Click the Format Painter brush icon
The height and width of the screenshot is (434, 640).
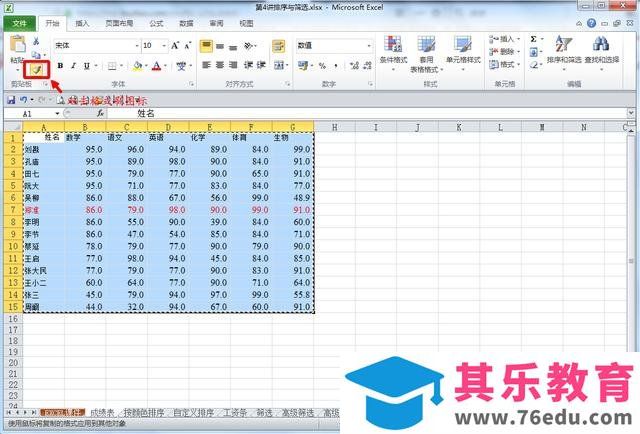(36, 70)
